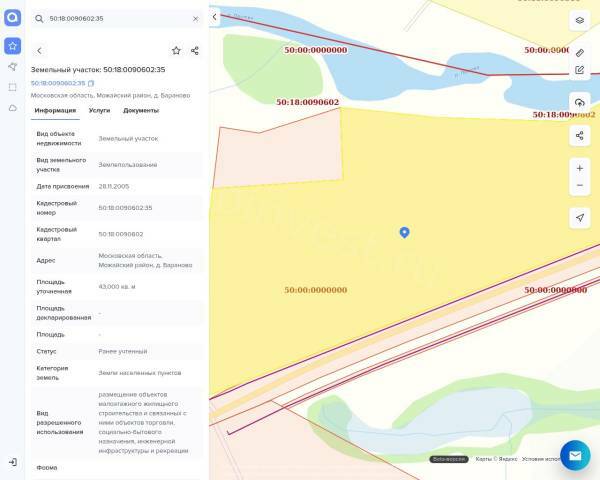Open favorites in left sidebar
This screenshot has width=600, height=480.
[x=12, y=46]
